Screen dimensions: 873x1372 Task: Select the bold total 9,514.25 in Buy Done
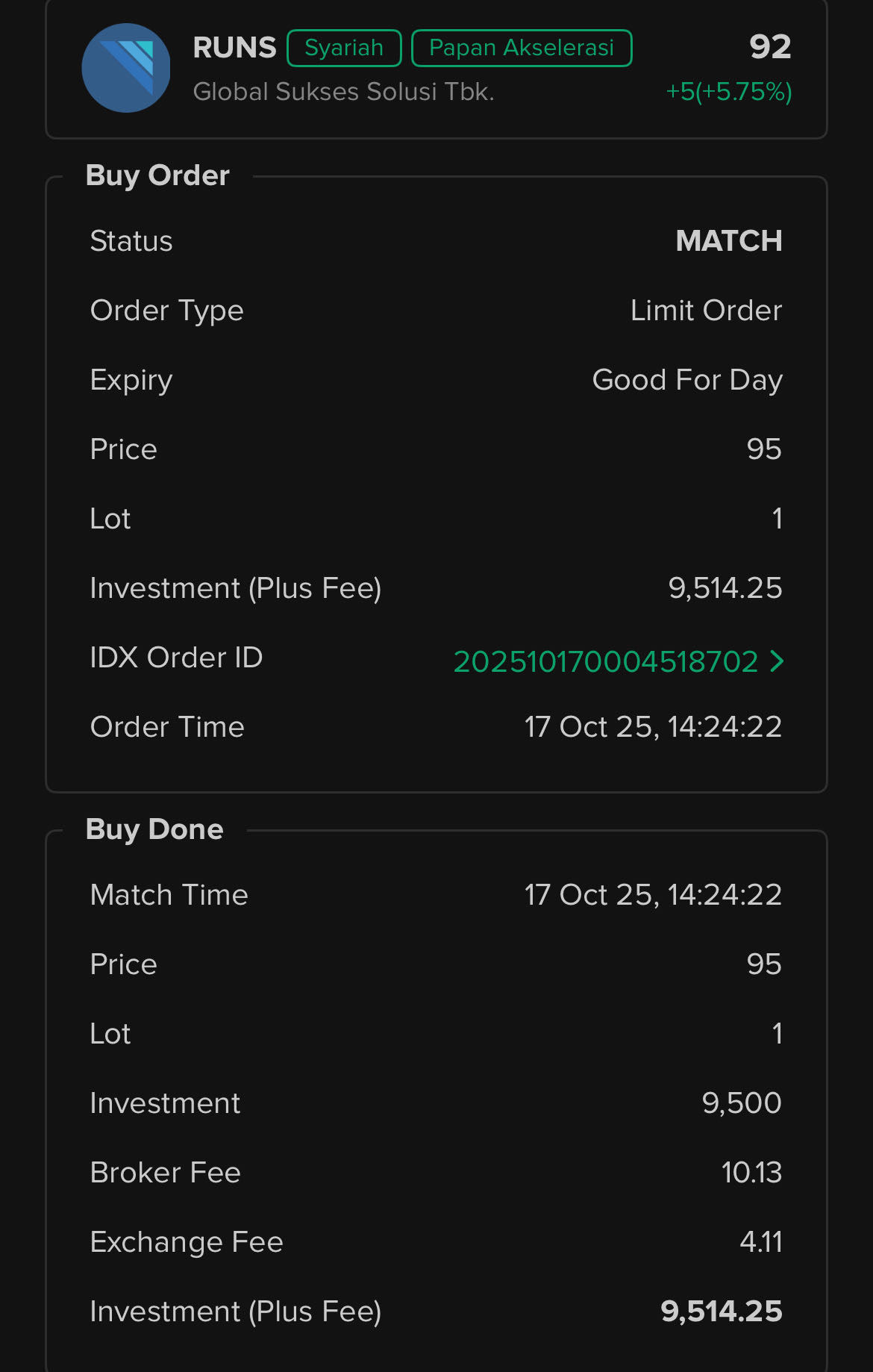[721, 1312]
